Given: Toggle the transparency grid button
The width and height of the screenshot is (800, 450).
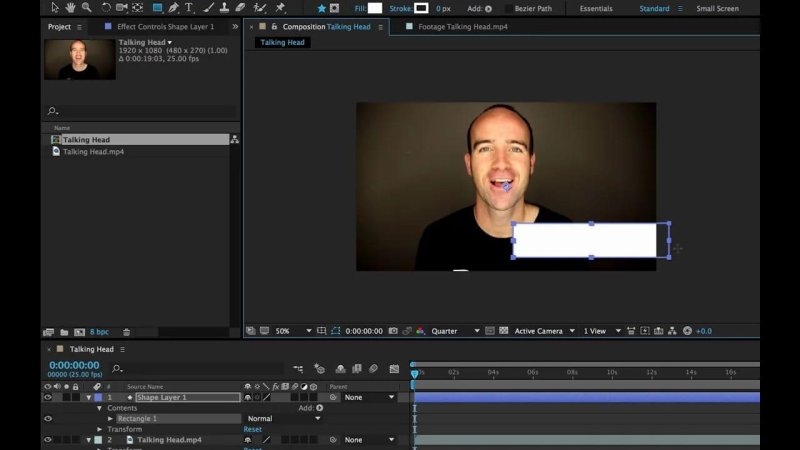Looking at the screenshot, I should tap(504, 331).
